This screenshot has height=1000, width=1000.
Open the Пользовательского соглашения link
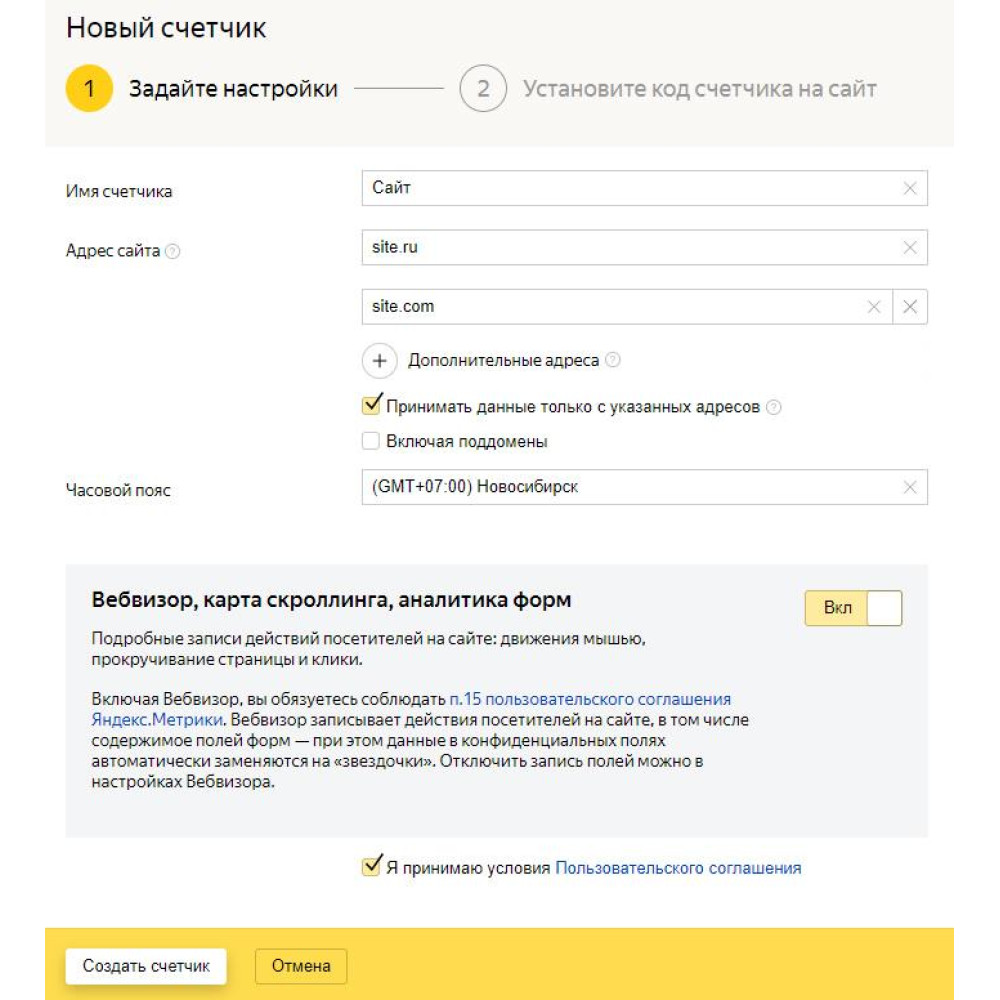pyautogui.click(x=678, y=868)
